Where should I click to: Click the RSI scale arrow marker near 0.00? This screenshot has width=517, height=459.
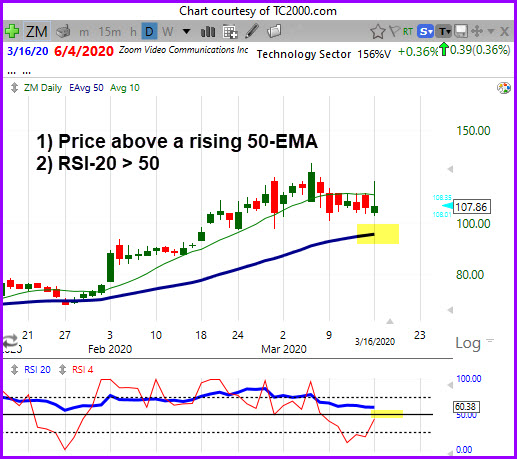tap(450, 452)
